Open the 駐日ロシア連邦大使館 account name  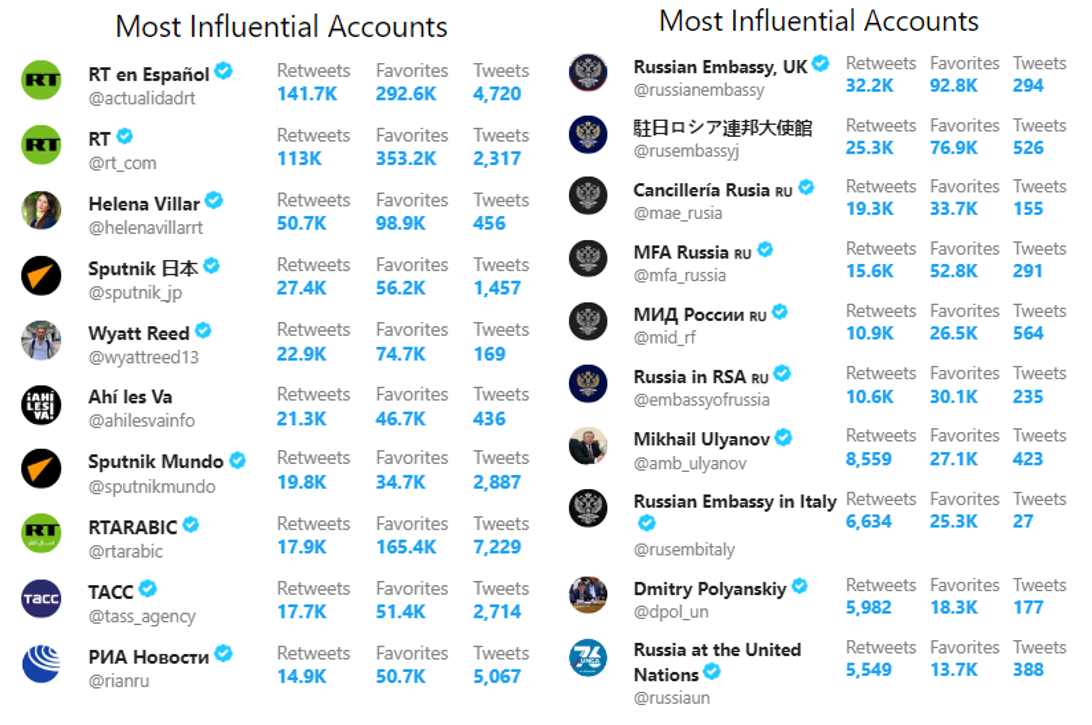coord(723,128)
